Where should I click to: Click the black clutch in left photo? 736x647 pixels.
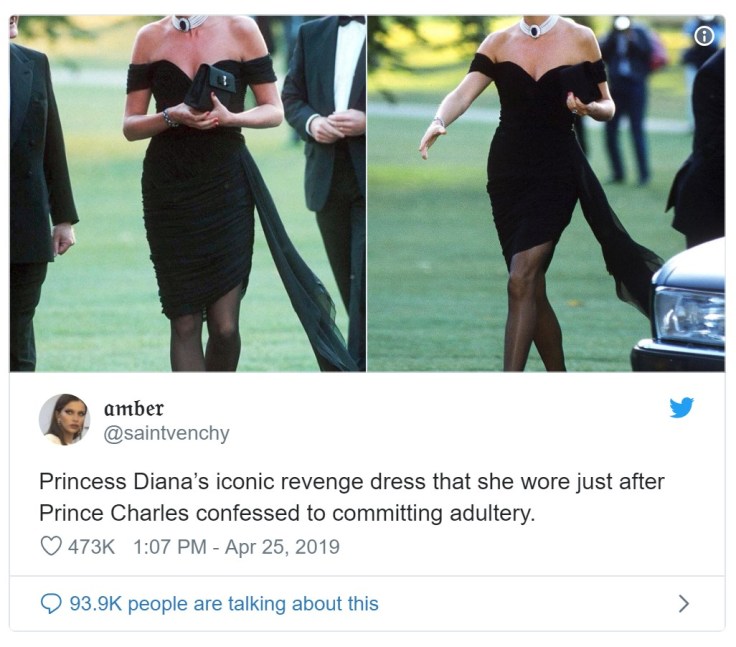pyautogui.click(x=209, y=87)
